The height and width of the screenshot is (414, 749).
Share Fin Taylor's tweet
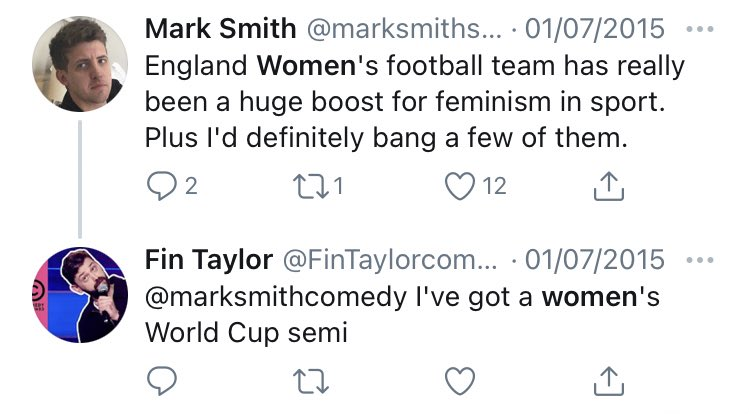pos(609,380)
